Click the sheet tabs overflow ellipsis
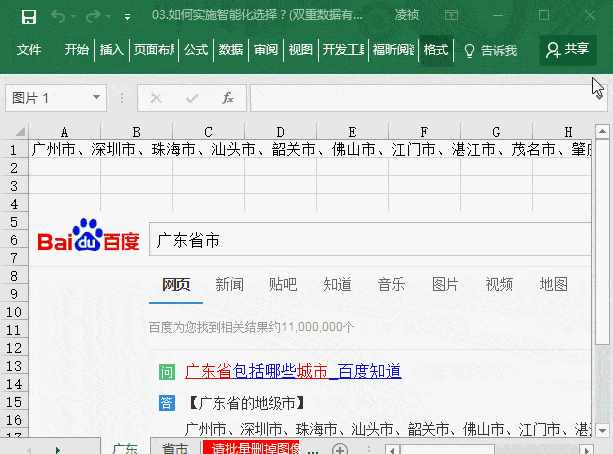Viewport: 613px width, 454px height. point(313,451)
